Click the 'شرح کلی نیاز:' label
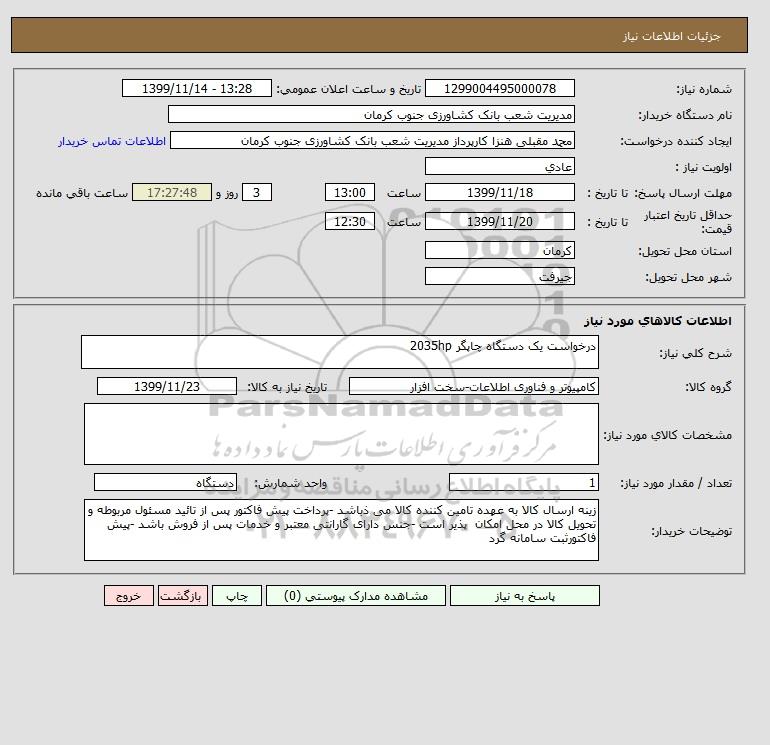This screenshot has height=745, width=770. click(x=695, y=353)
